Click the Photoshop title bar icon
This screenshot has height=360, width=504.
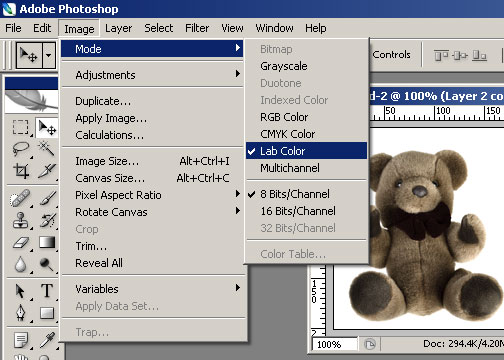click(9, 9)
